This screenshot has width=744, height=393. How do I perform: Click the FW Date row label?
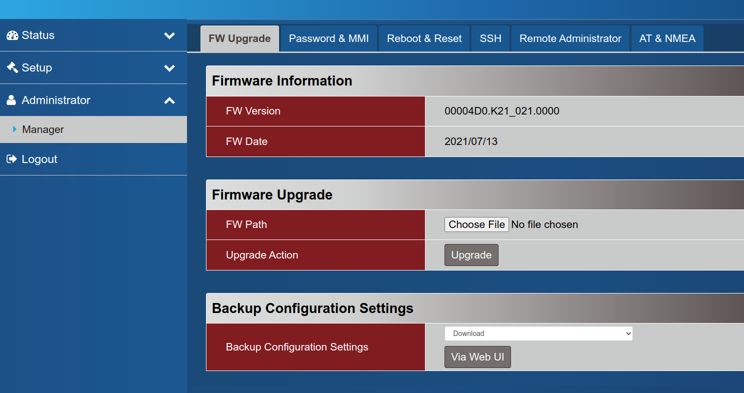(x=246, y=141)
